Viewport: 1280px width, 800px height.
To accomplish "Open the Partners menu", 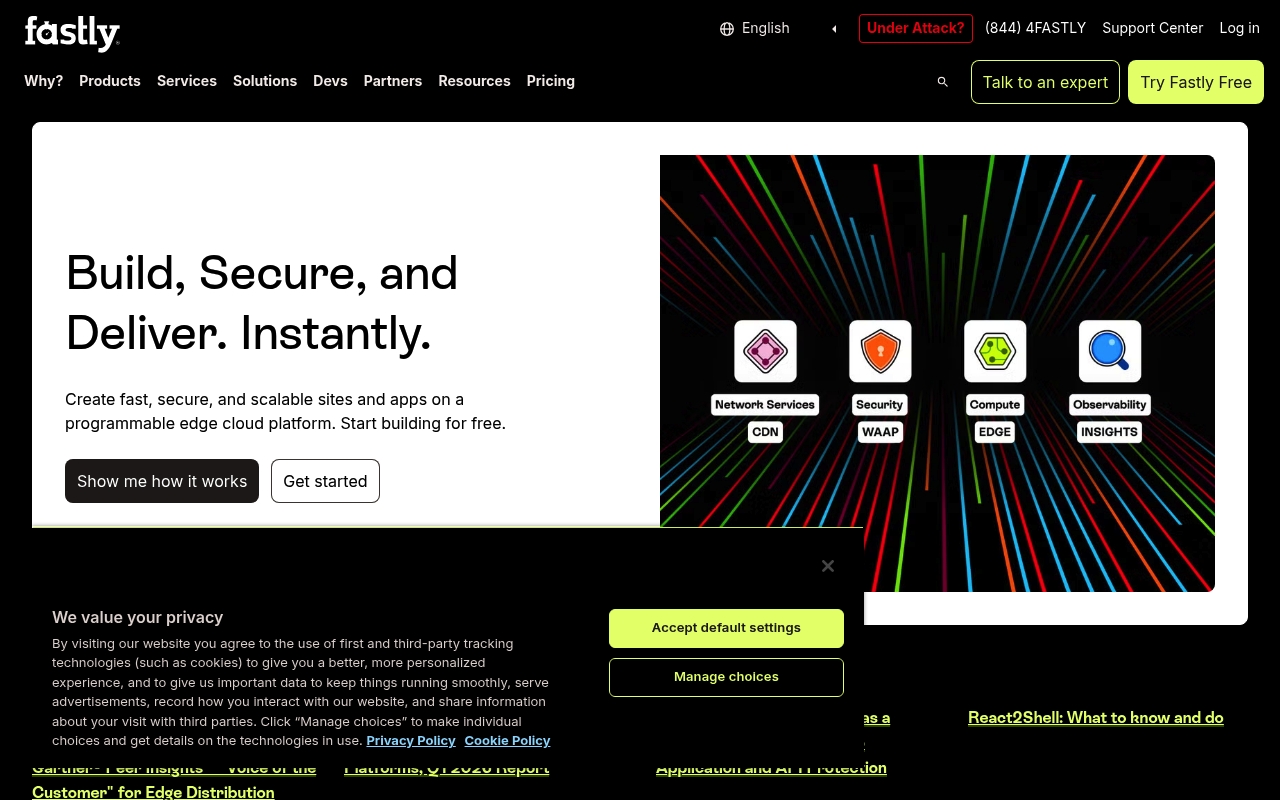I will pyautogui.click(x=393, y=81).
